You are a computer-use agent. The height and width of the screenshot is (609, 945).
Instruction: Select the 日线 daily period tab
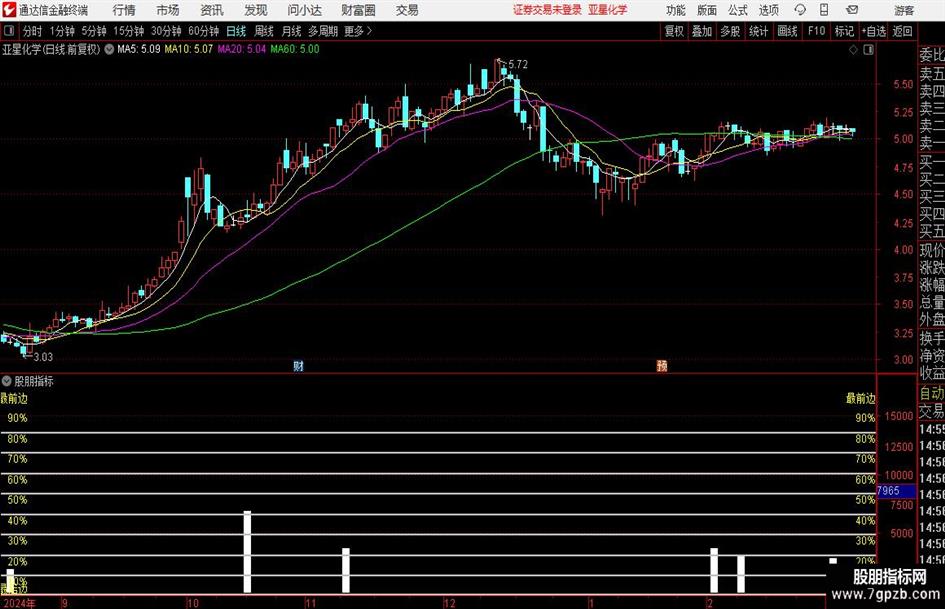(x=236, y=31)
